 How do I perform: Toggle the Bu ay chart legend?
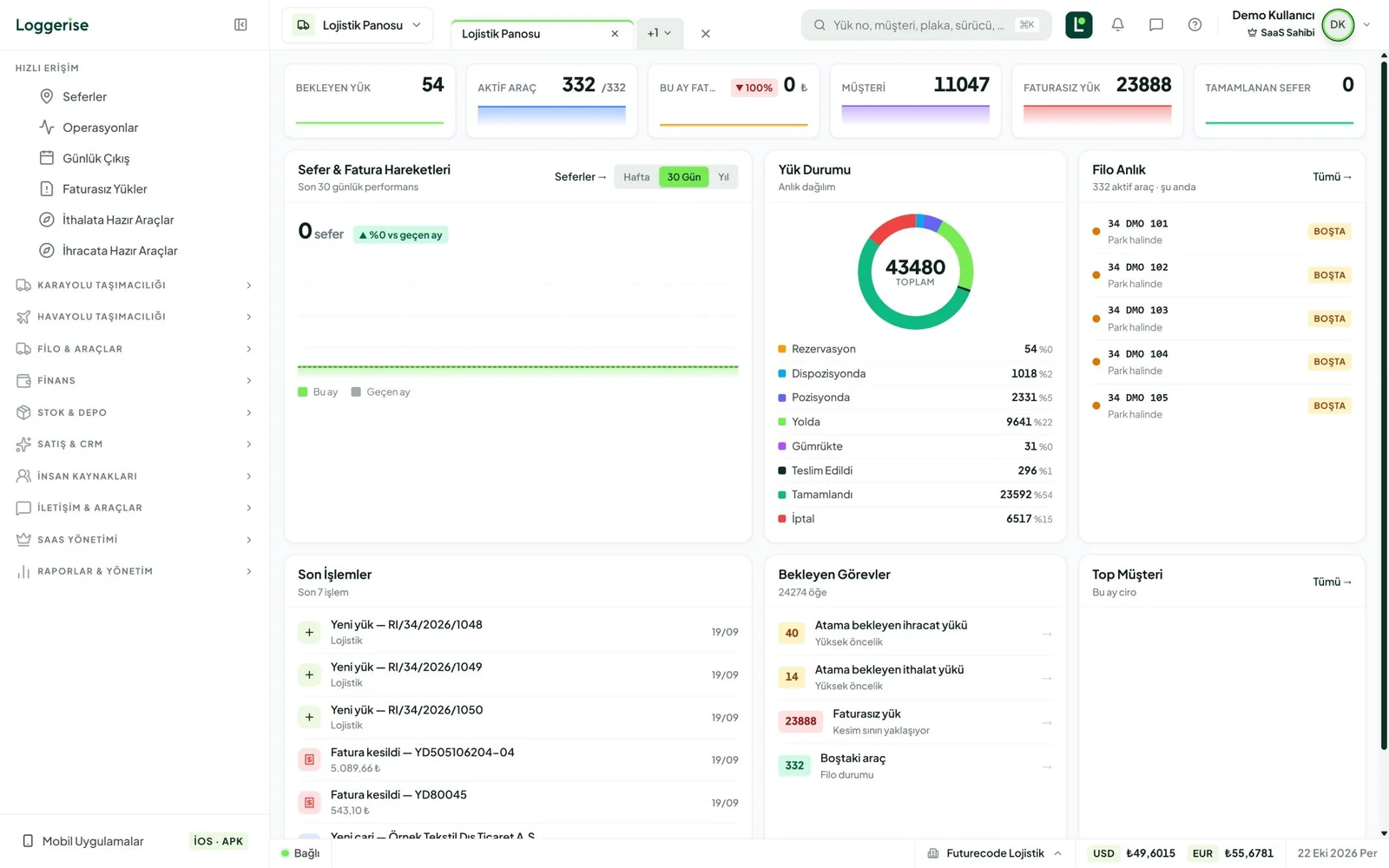318,392
